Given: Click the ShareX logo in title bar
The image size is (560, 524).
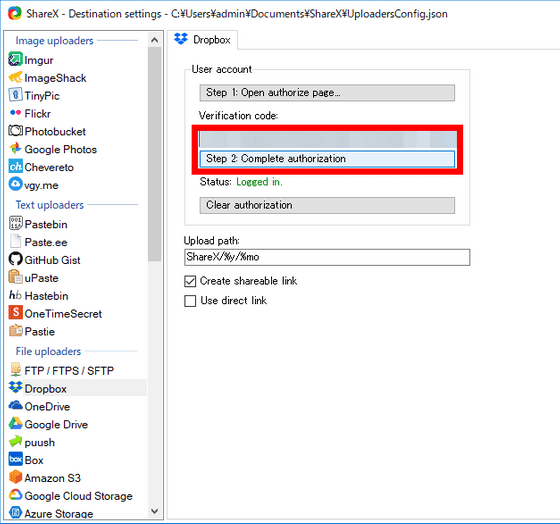Looking at the screenshot, I should (x=15, y=14).
